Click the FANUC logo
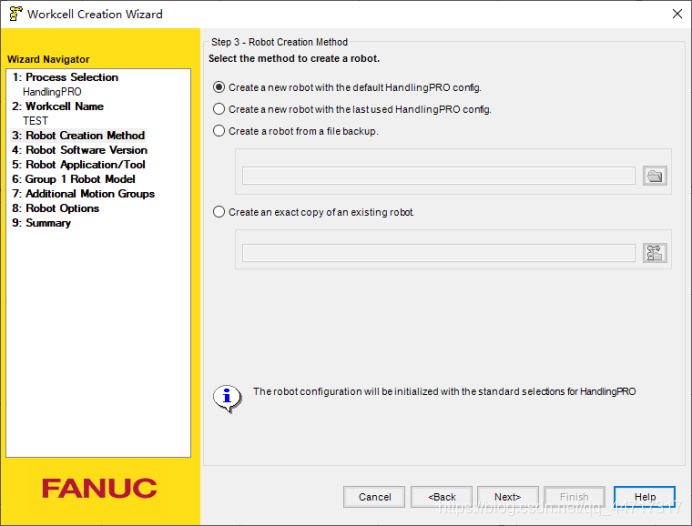Screen dimensions: 692x526 [x=99, y=488]
